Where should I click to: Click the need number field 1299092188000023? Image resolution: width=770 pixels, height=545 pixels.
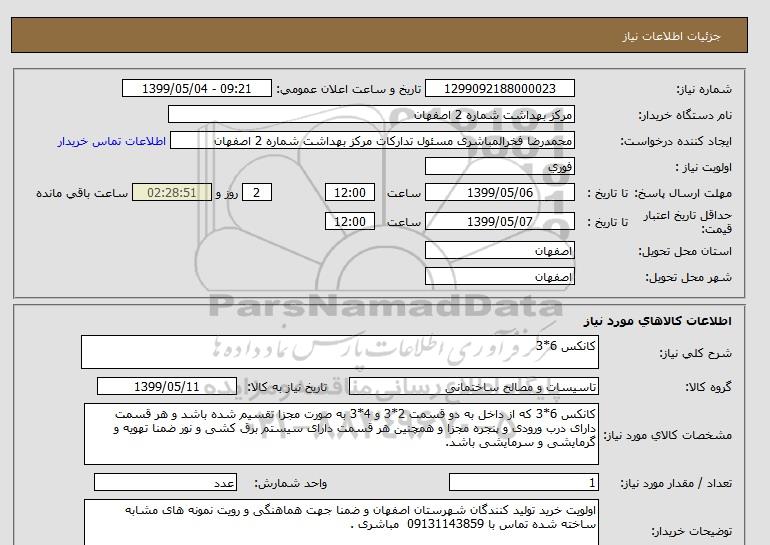click(x=499, y=89)
